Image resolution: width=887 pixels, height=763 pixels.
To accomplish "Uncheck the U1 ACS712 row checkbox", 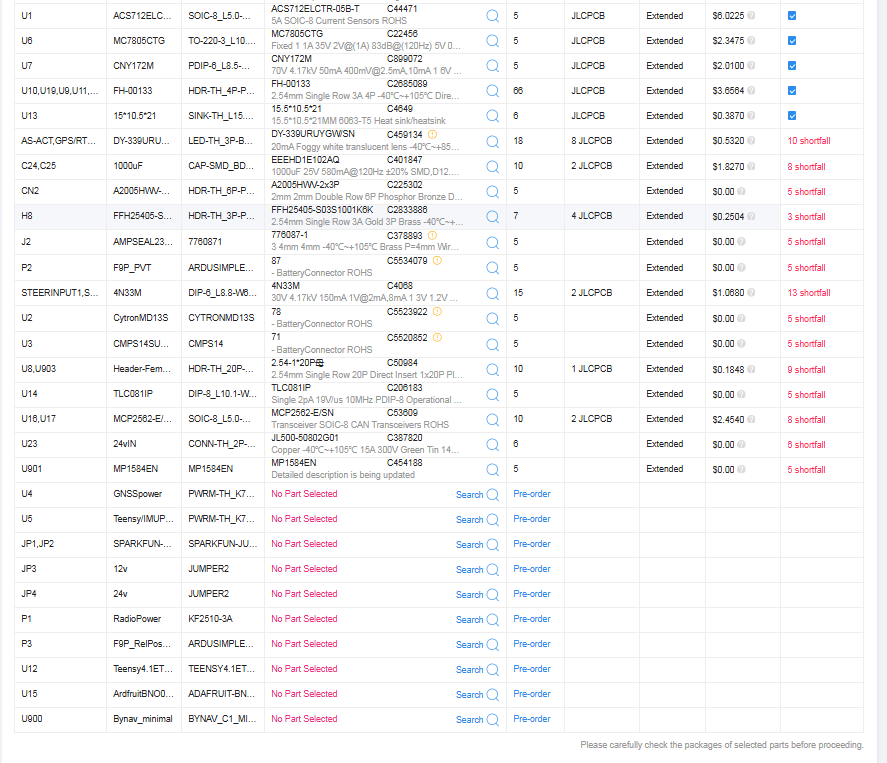I will (x=792, y=16).
